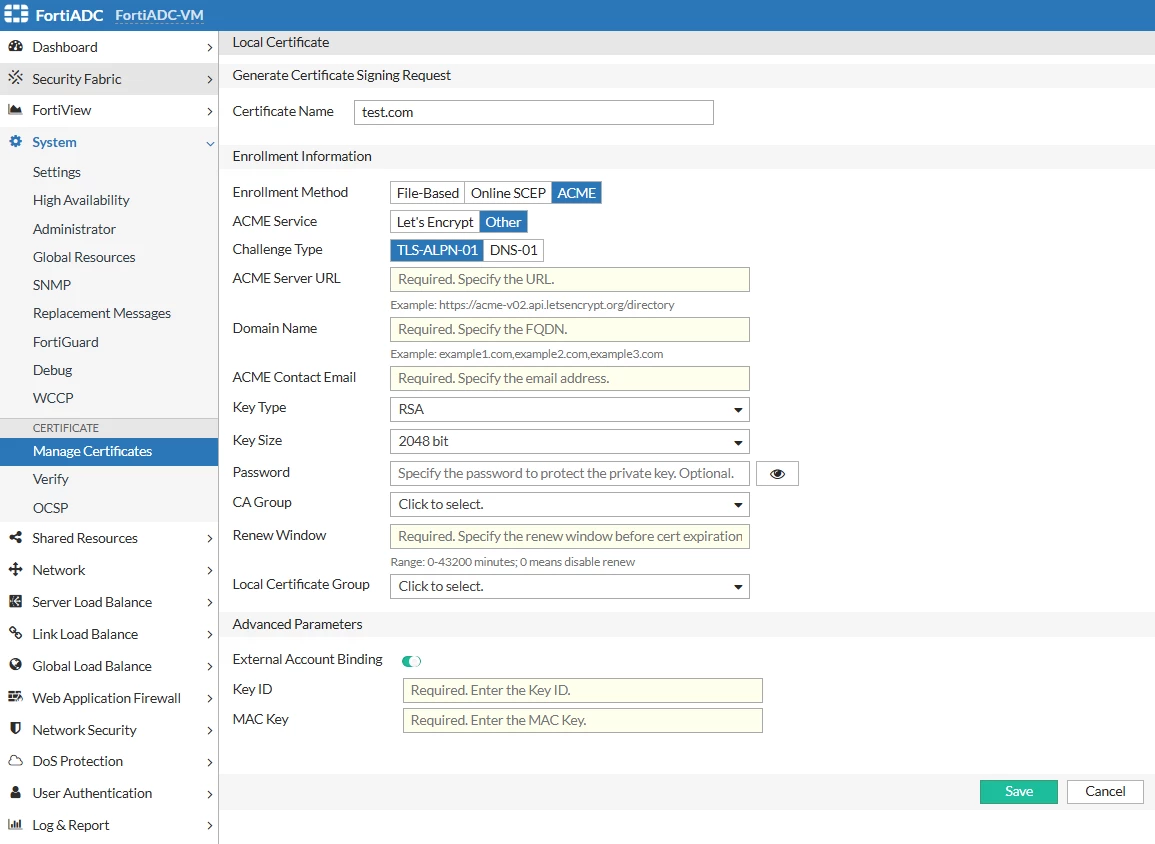Open Debug page
Screen dimensions: 1155x844
click(52, 370)
